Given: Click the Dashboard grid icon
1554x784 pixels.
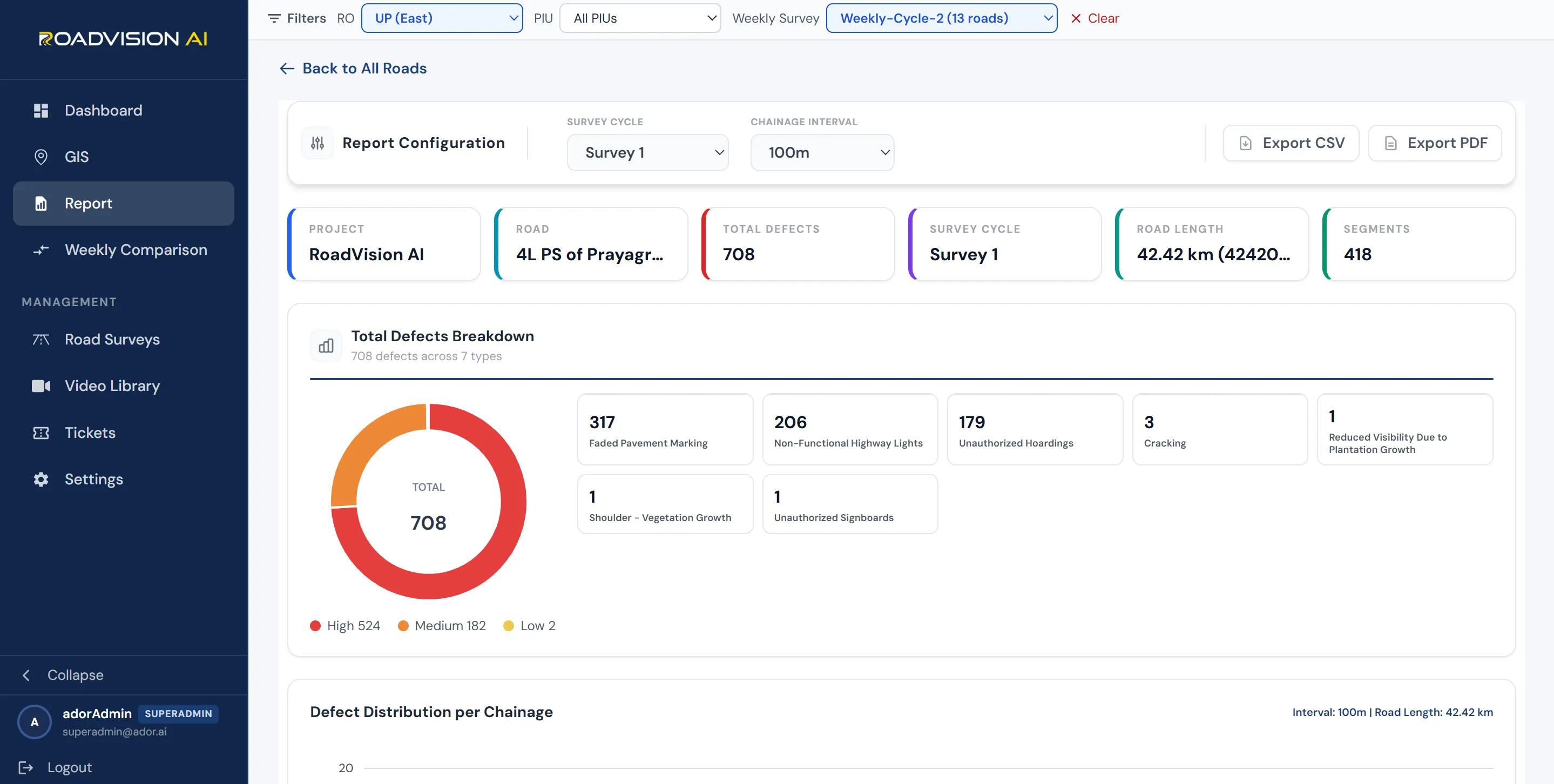Looking at the screenshot, I should click(x=40, y=110).
